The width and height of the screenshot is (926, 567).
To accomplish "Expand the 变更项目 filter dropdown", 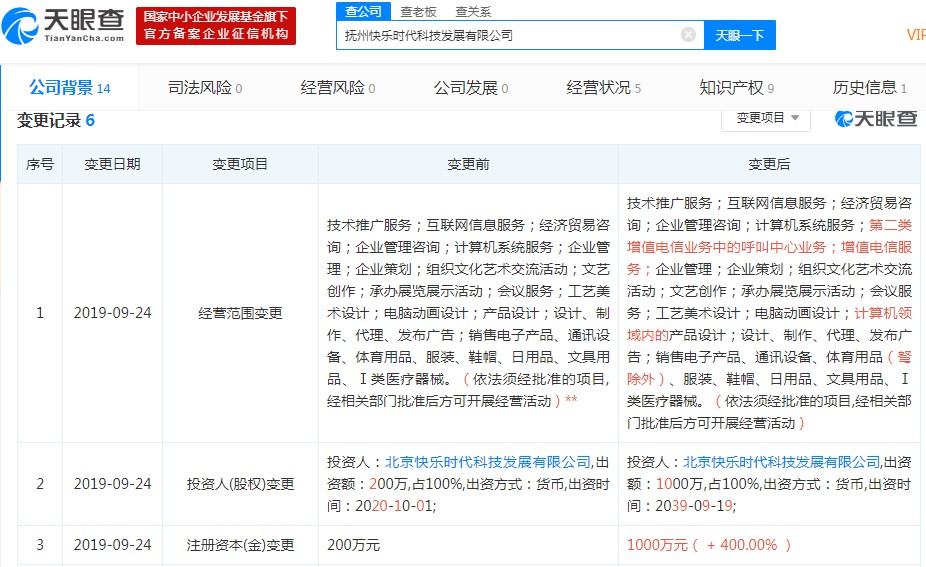I will (766, 118).
